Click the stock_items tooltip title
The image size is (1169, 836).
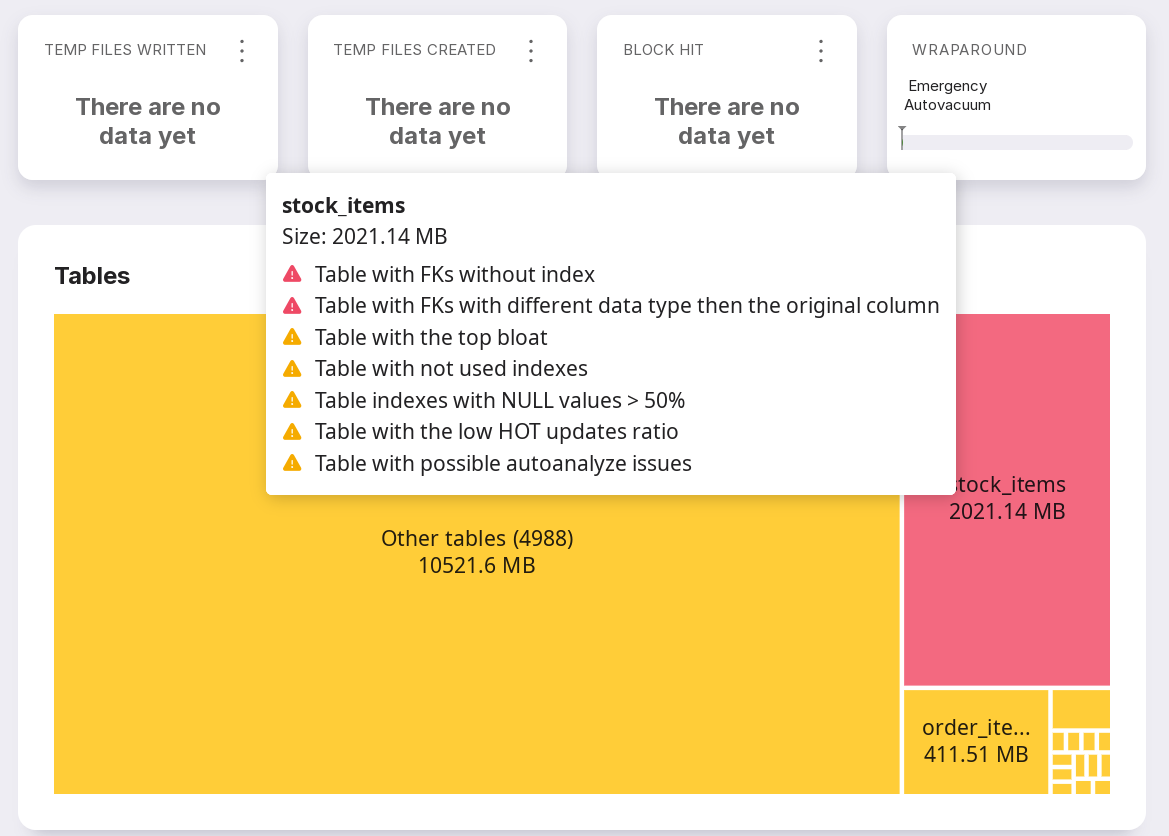tap(343, 205)
